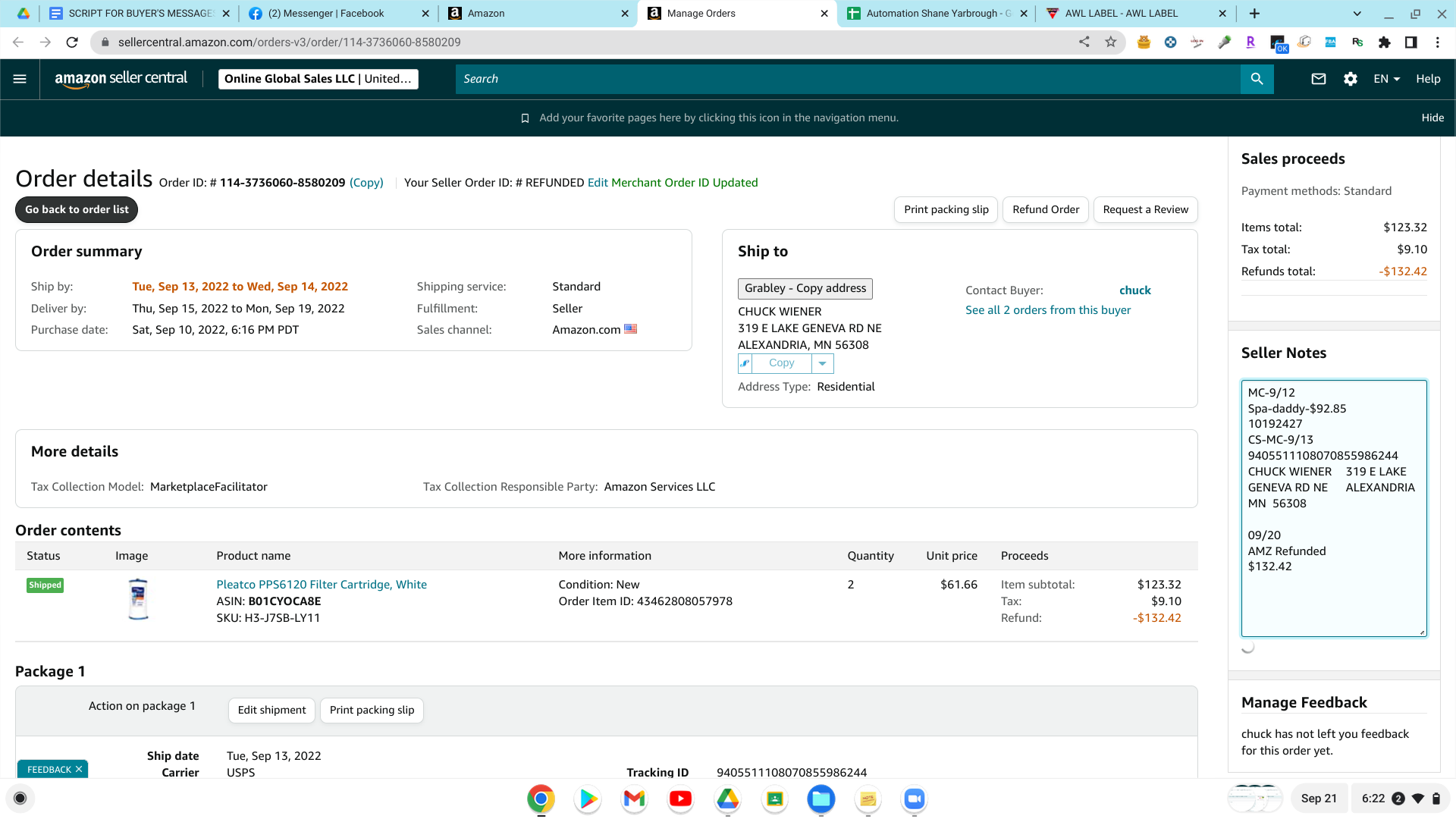
Task: Click the Copy button under the address
Action: pos(781,364)
